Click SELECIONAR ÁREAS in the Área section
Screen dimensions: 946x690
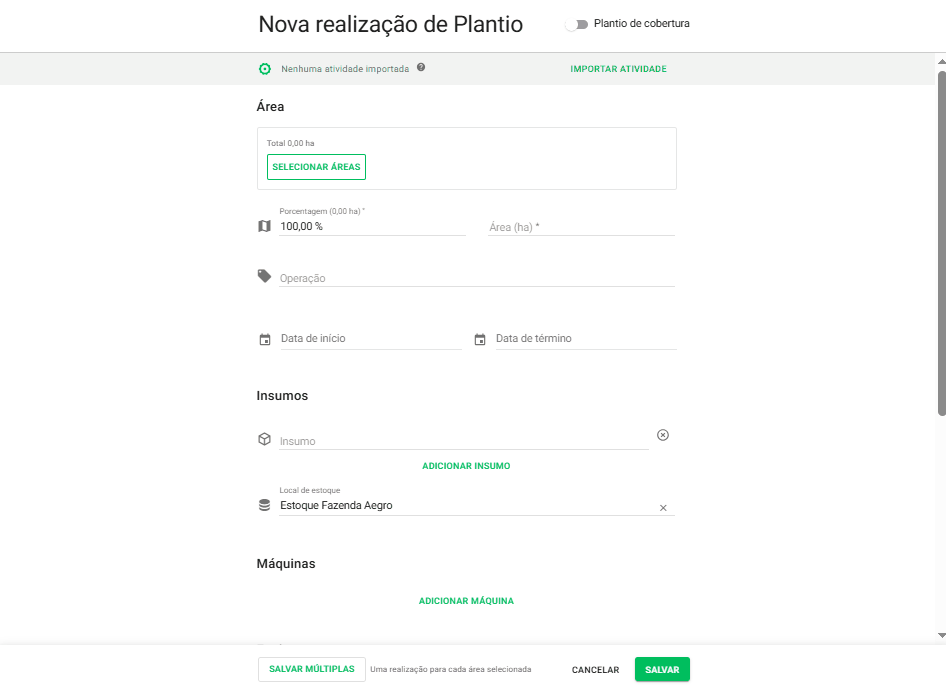316,166
